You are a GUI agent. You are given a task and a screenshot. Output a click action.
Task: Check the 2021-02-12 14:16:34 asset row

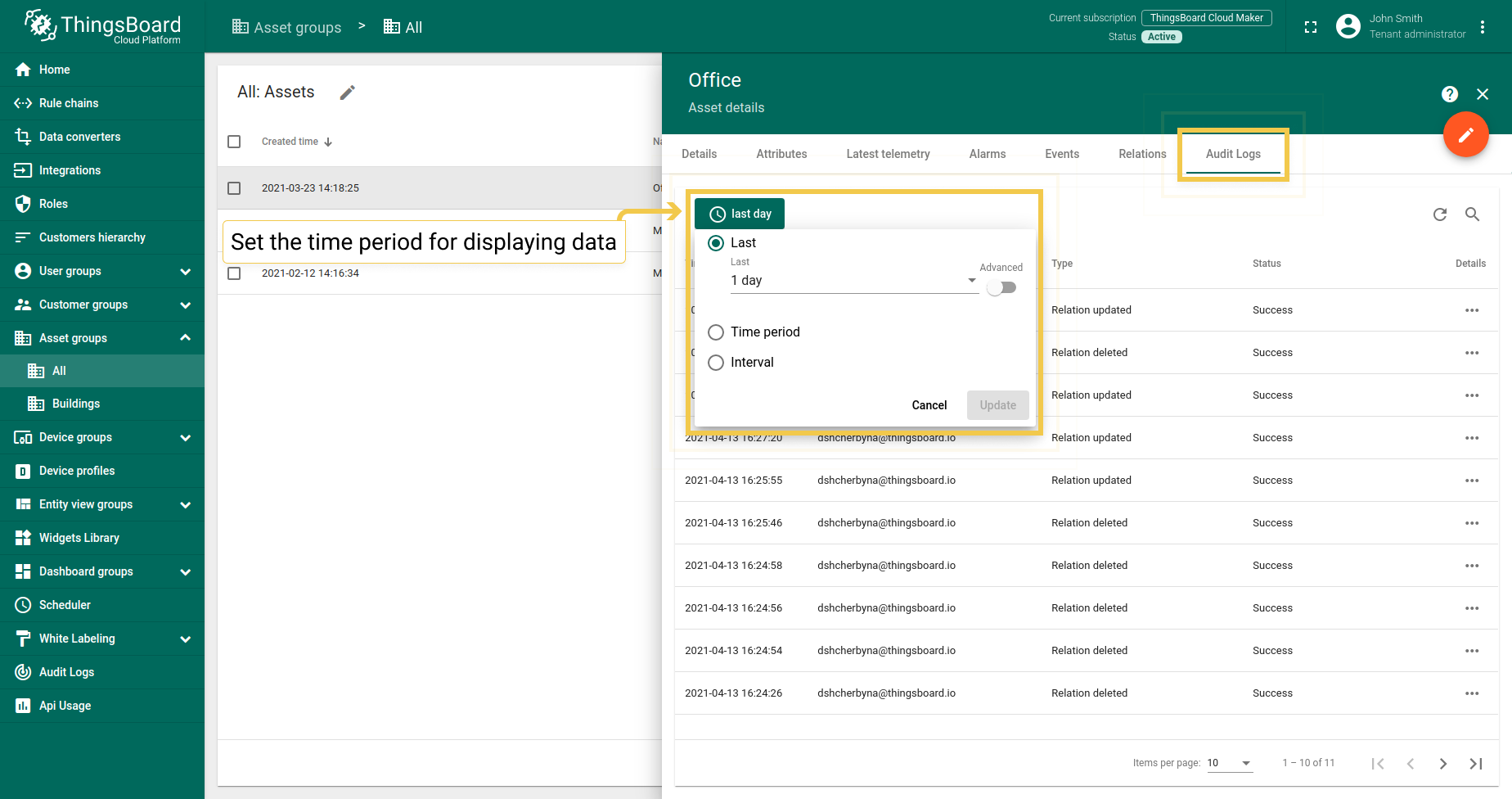(234, 273)
